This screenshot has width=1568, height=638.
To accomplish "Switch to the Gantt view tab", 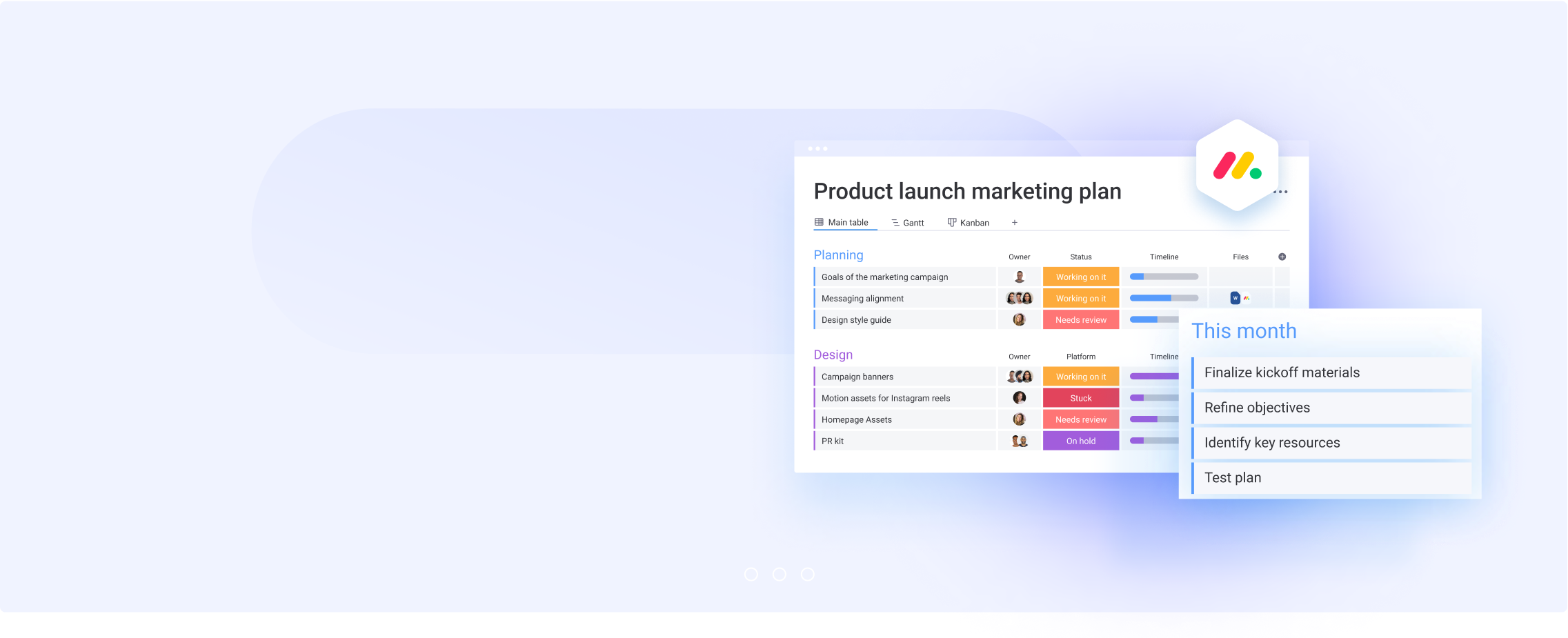I will 907,223.
